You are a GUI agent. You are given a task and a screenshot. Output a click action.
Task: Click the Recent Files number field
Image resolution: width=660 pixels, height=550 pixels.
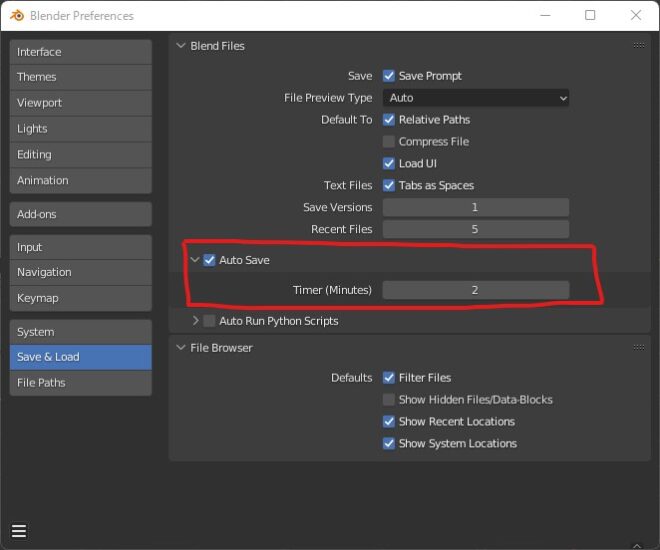(476, 229)
